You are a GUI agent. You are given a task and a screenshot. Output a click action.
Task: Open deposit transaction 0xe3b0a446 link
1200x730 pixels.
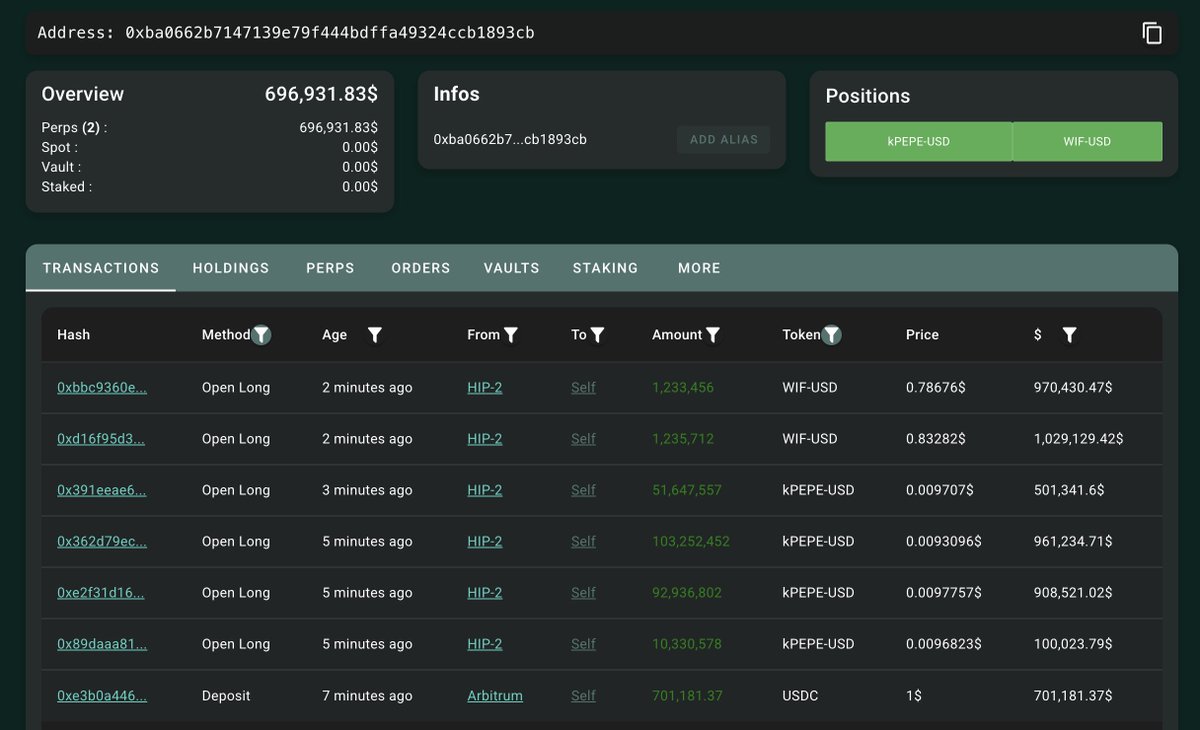point(102,696)
